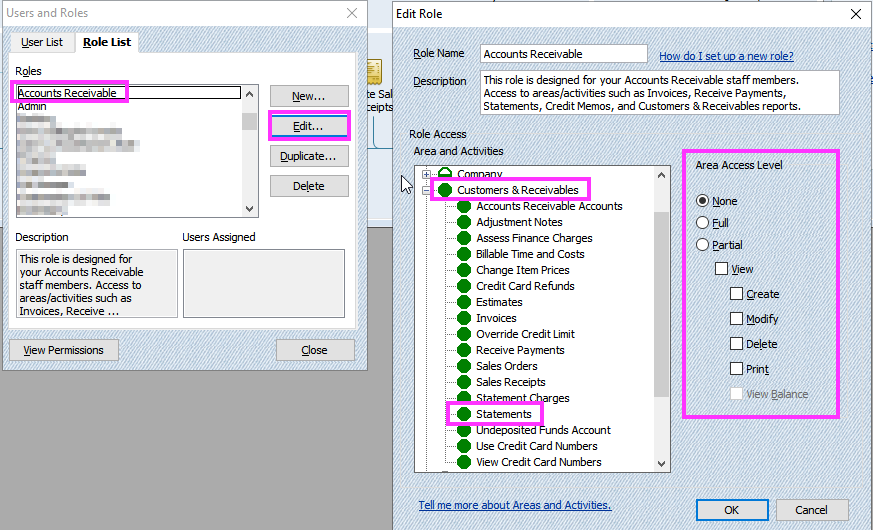
Task: Select Invoices in the activities tree
Action: [x=496, y=318]
